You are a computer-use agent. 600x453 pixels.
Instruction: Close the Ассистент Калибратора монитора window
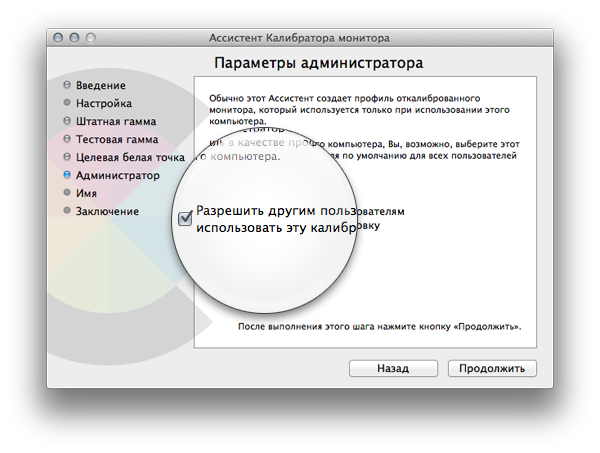pyautogui.click(x=57, y=37)
